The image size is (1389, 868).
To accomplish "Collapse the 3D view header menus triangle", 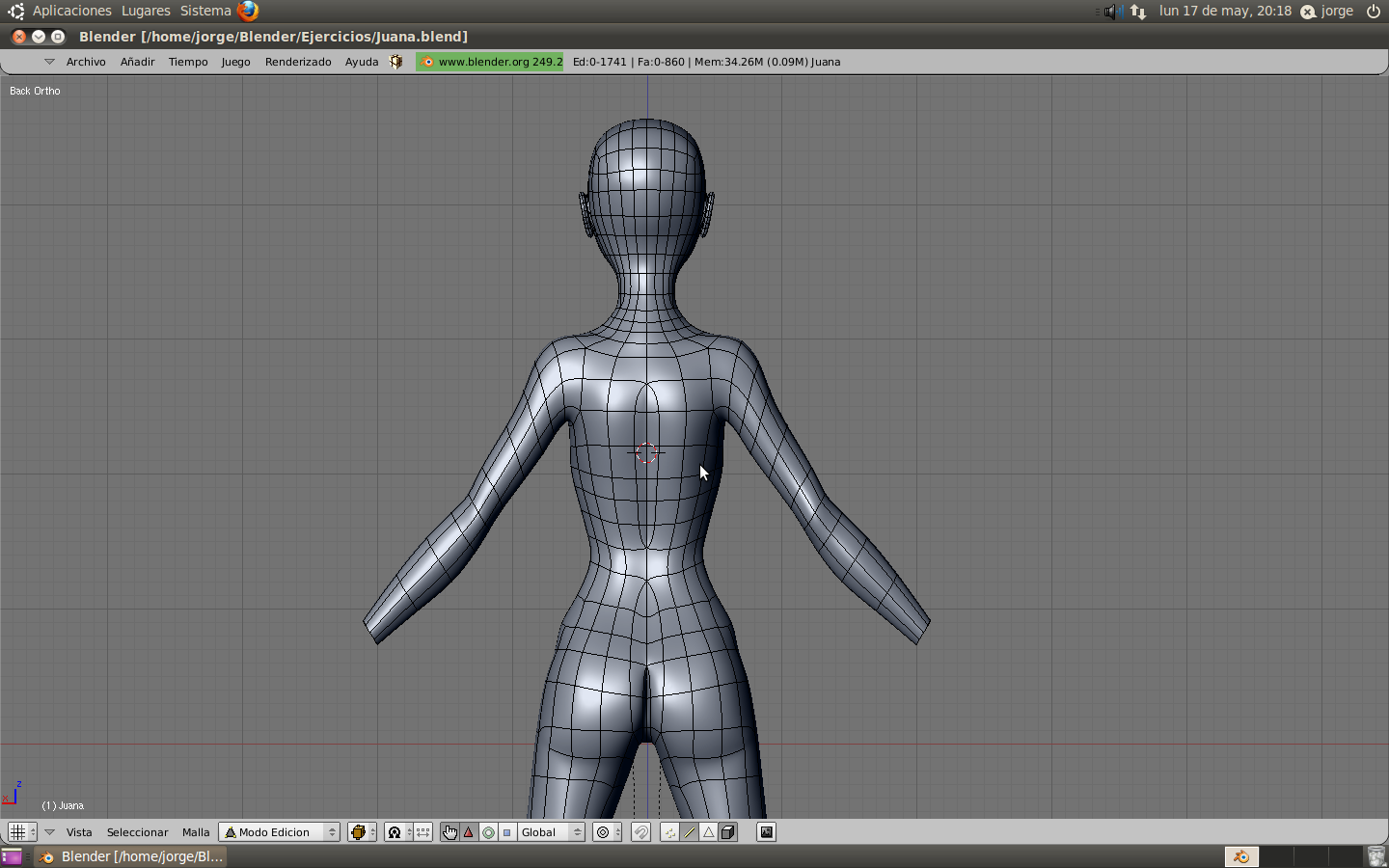I will click(49, 832).
